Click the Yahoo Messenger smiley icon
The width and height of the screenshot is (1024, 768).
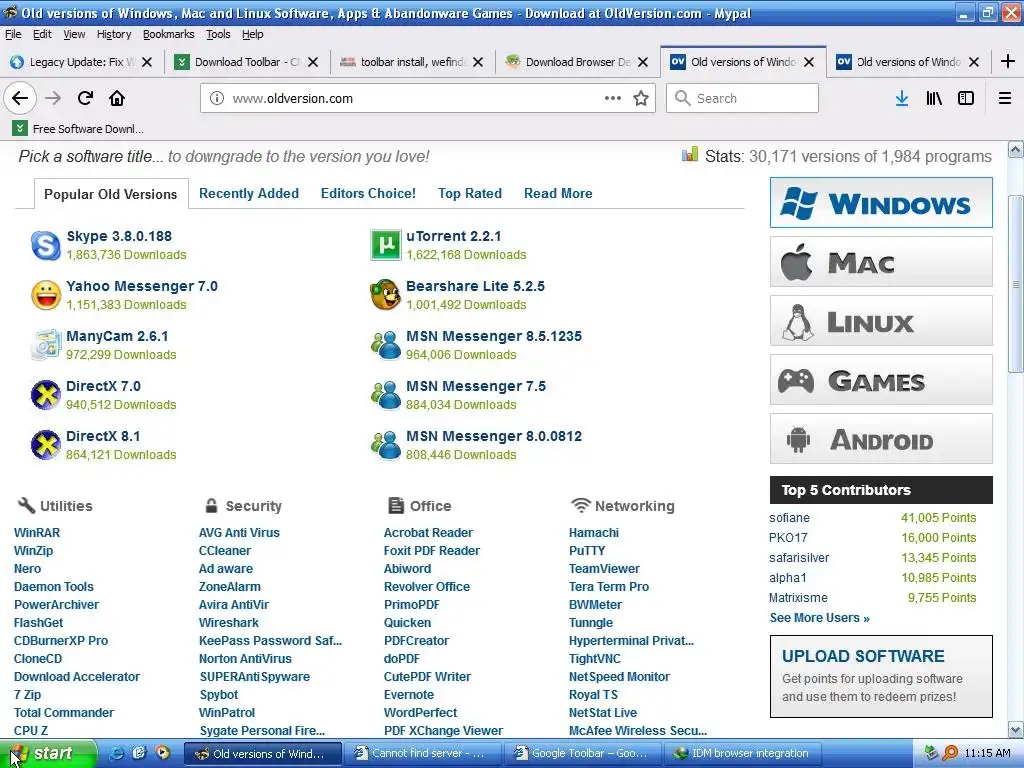(x=46, y=295)
